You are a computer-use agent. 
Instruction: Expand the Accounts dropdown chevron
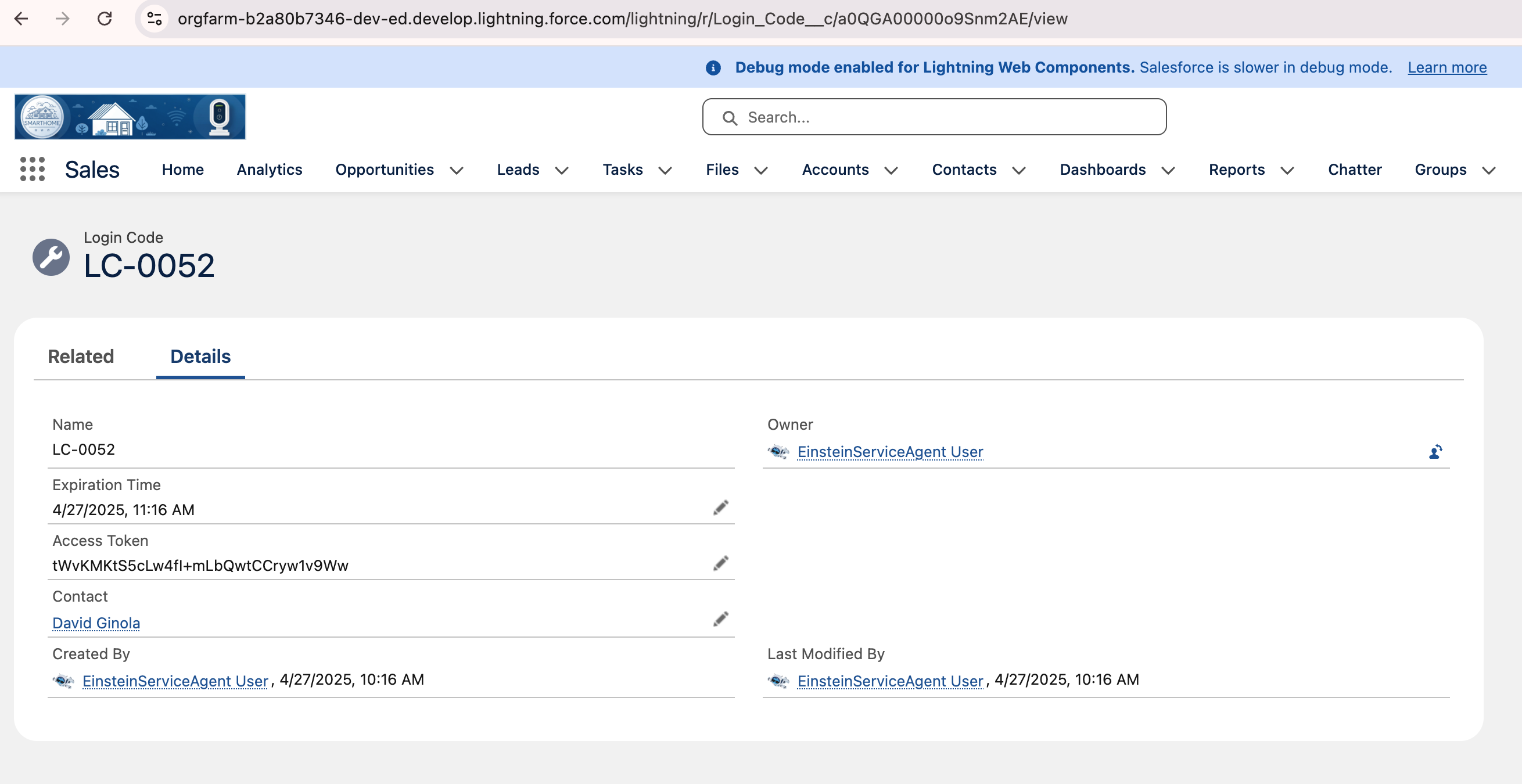(x=891, y=171)
